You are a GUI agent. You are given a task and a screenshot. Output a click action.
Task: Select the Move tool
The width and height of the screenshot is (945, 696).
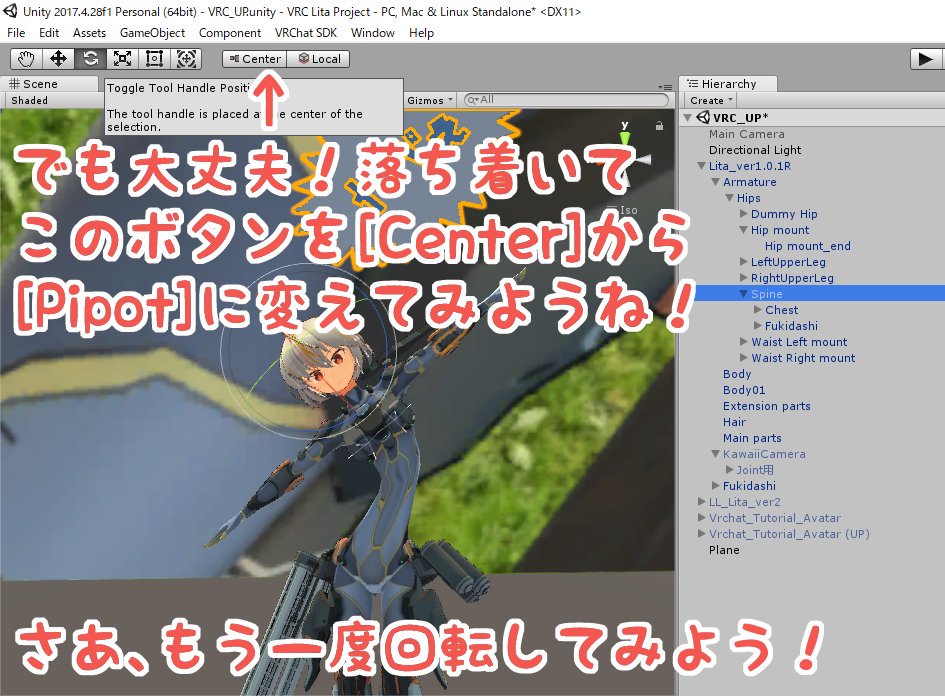[58, 58]
